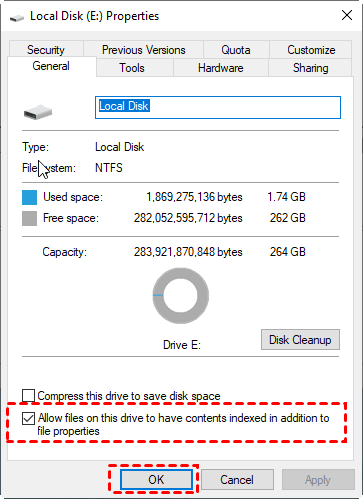This screenshot has width=363, height=499.
Task: Open the Quota tab
Action: point(236,50)
